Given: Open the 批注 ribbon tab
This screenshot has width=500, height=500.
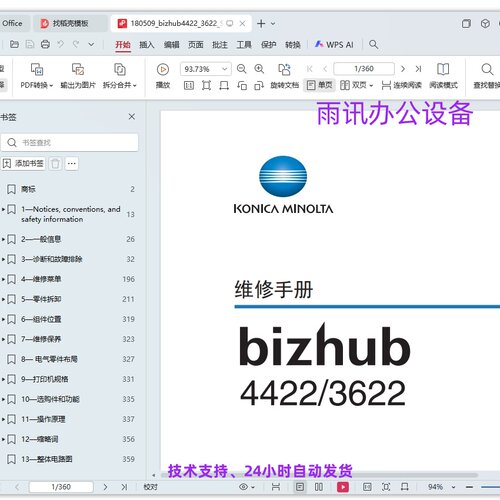Looking at the screenshot, I should click(220, 45).
